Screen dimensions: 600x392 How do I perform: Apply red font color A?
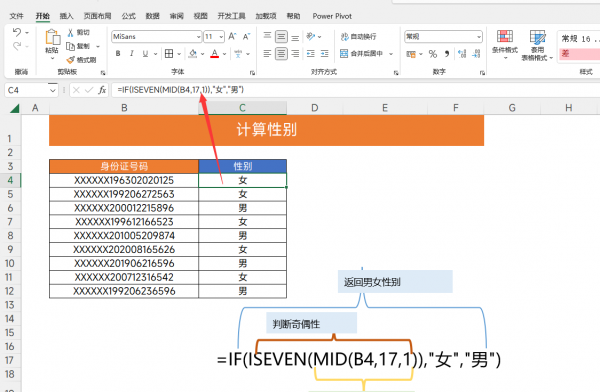coord(215,54)
